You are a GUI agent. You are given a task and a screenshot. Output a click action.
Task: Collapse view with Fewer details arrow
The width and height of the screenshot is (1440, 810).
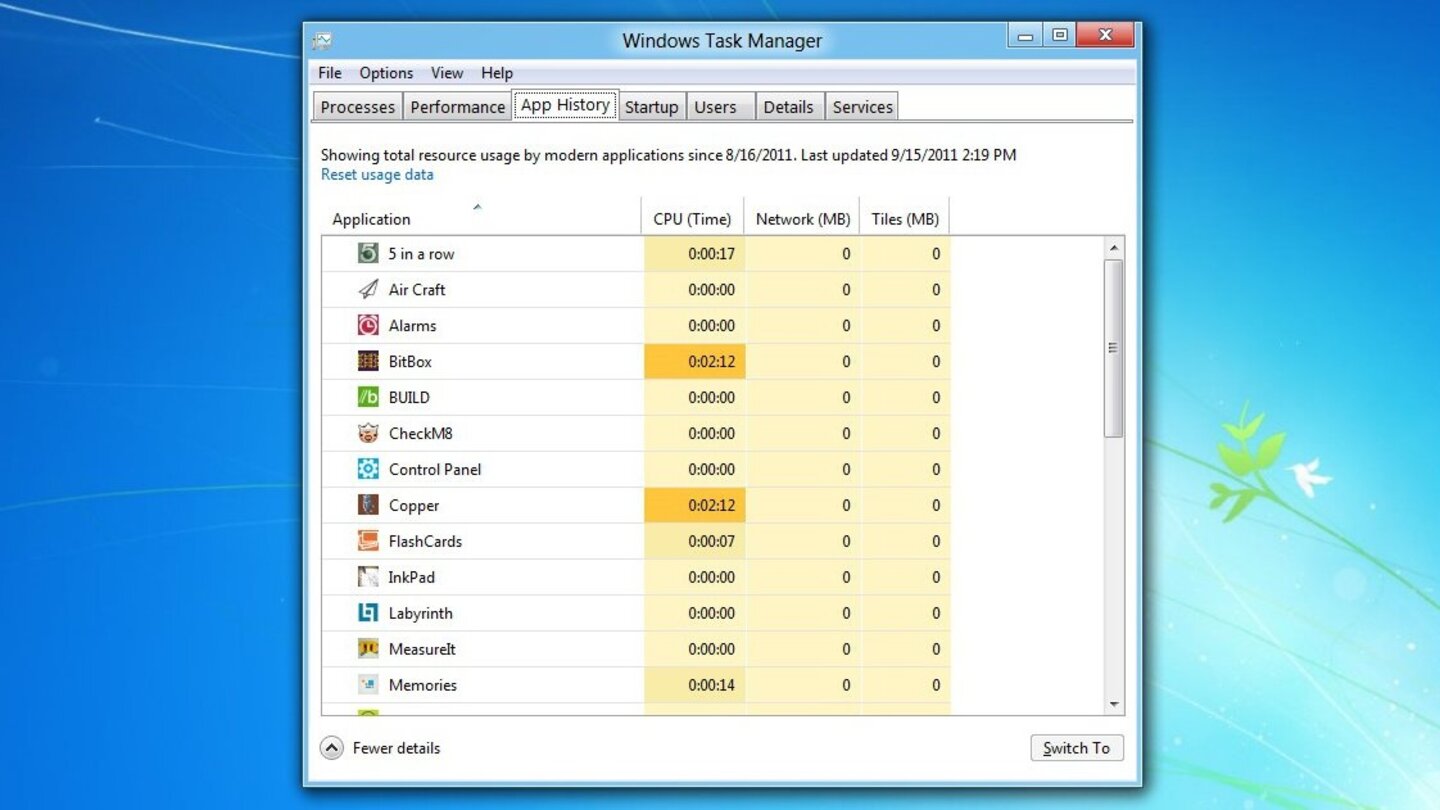(x=331, y=748)
